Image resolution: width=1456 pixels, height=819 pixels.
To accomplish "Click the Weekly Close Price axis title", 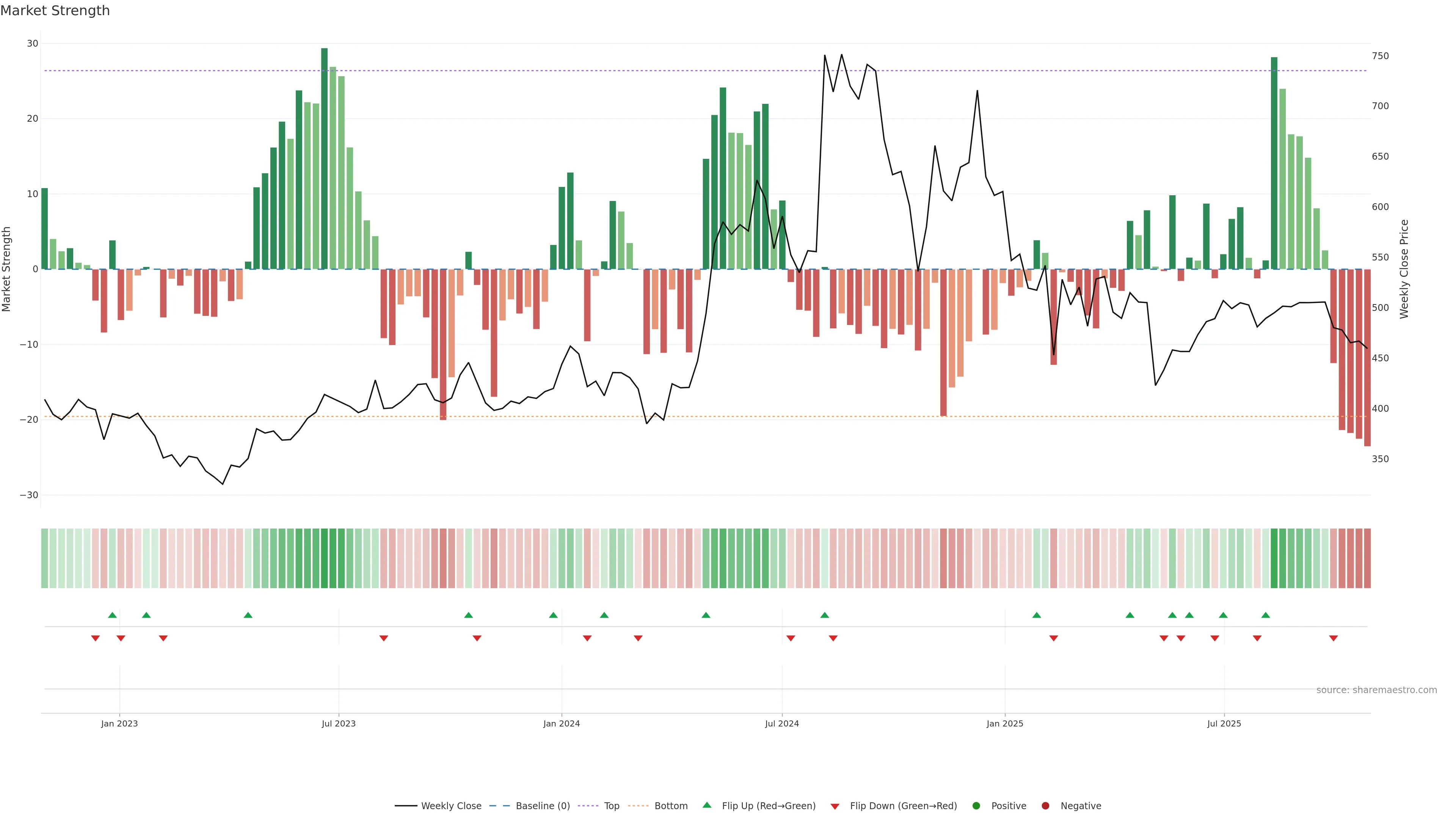I will click(1404, 269).
